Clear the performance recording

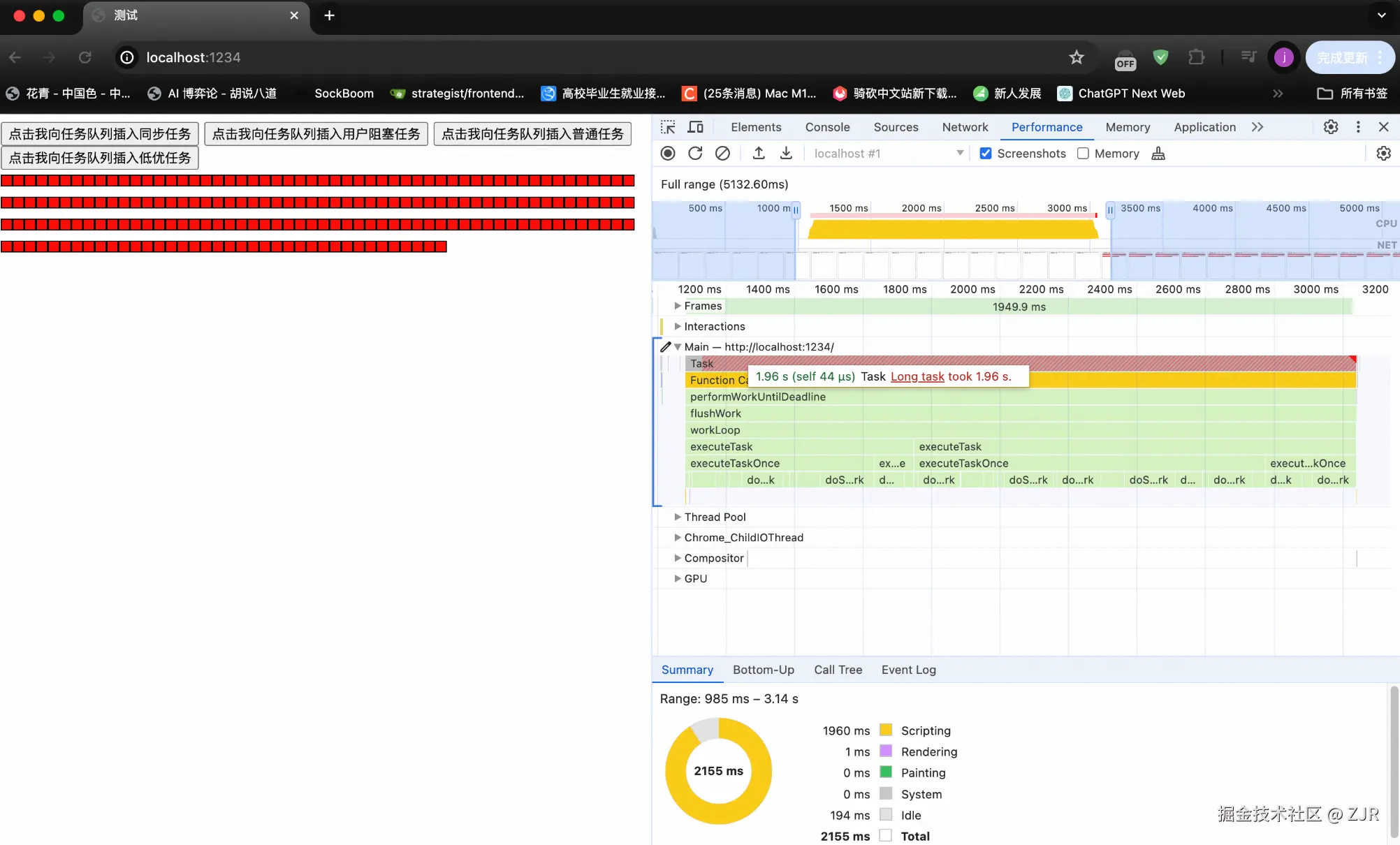722,153
